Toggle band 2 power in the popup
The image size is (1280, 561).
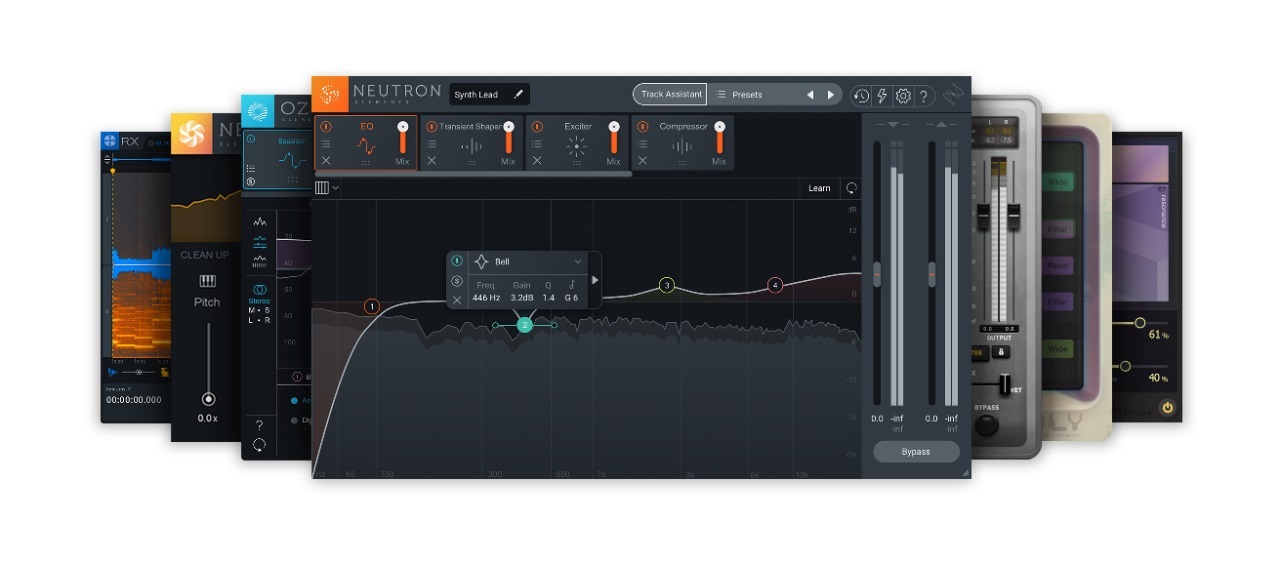pyautogui.click(x=457, y=261)
